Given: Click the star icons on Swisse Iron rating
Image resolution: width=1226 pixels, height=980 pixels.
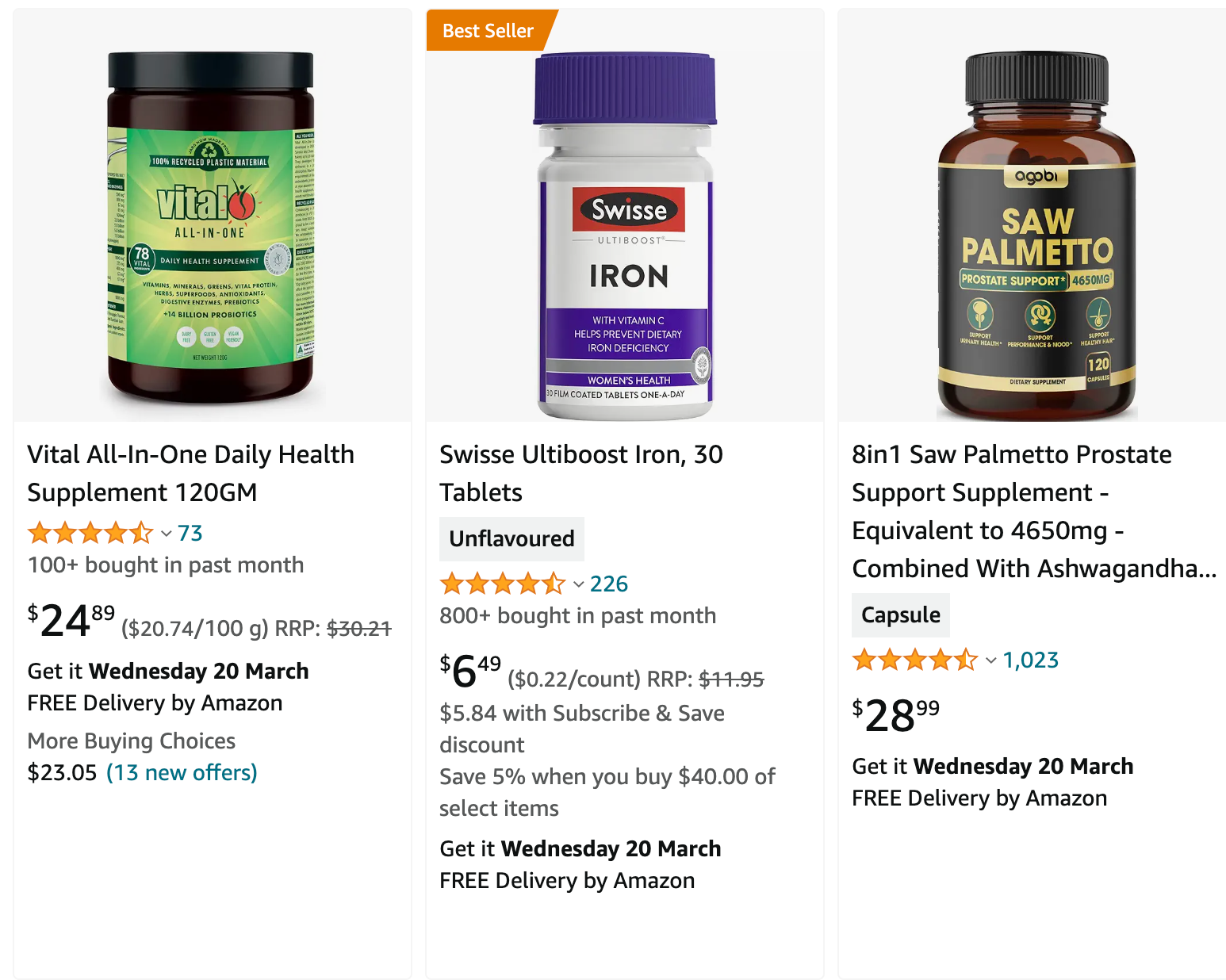Looking at the screenshot, I should pos(503,584).
